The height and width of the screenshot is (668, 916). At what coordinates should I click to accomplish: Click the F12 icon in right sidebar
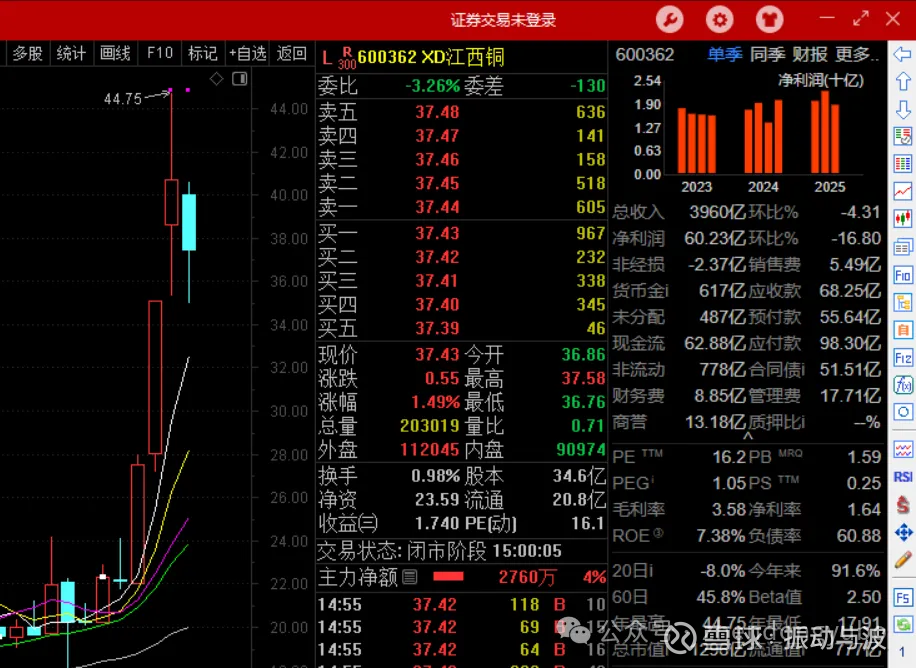(x=903, y=358)
